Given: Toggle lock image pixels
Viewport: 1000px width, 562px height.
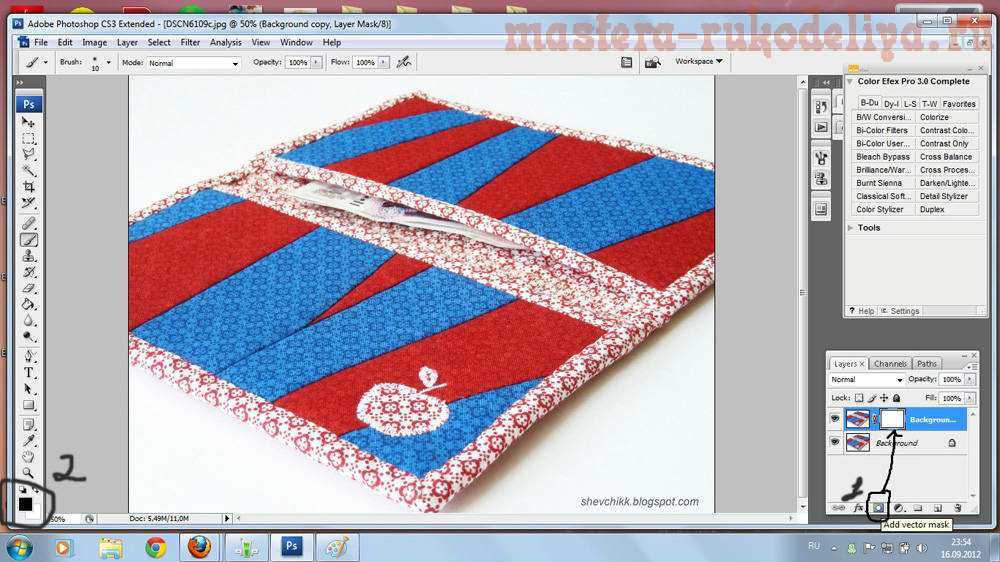Looking at the screenshot, I should click(x=872, y=398).
